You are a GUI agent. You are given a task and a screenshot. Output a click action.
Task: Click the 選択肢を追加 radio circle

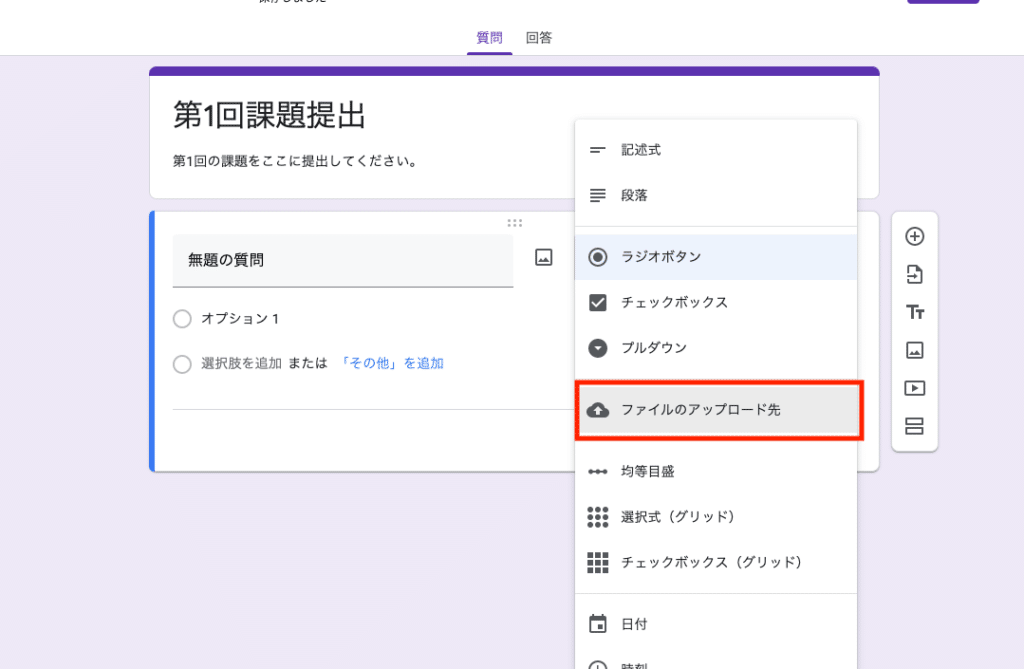182,364
